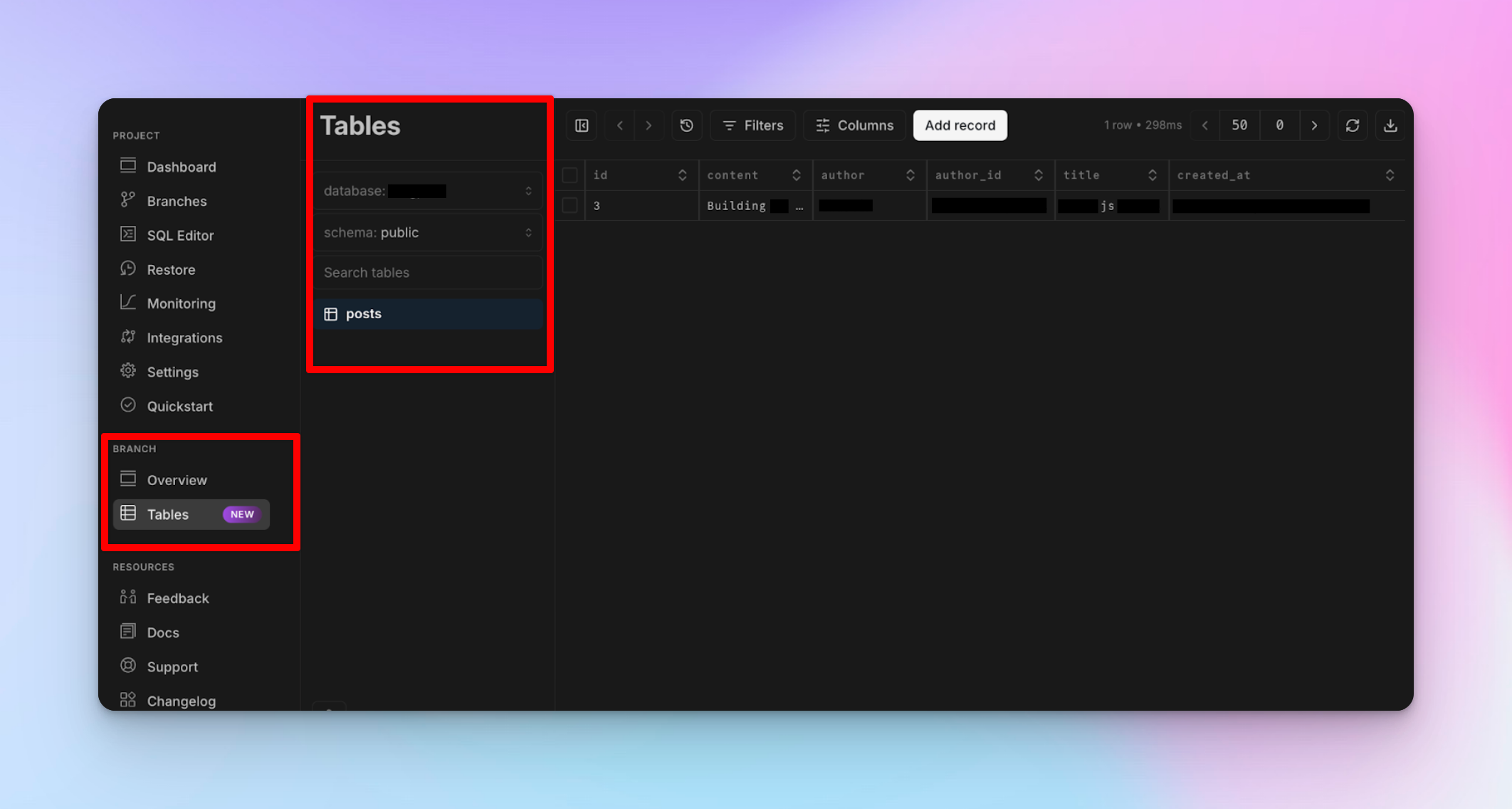This screenshot has height=809, width=1512.
Task: Click the expand/collapse sidebar icon
Action: [x=581, y=124]
